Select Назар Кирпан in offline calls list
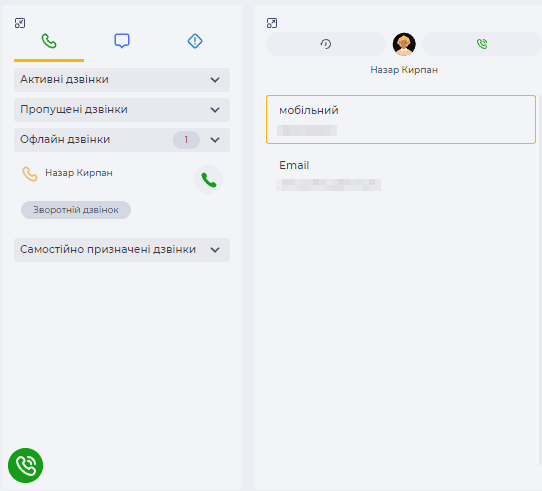Screen dimensions: 542x491 (x=79, y=173)
